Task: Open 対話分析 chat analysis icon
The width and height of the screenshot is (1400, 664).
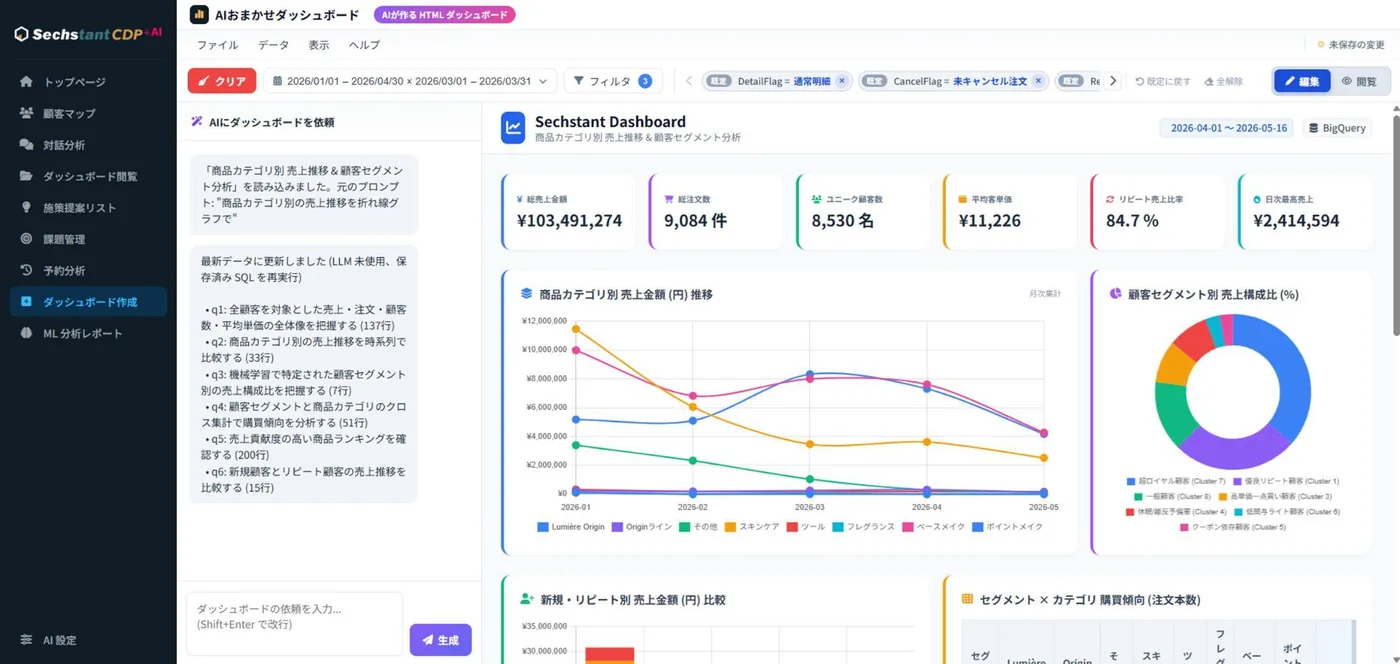Action: pos(26,145)
